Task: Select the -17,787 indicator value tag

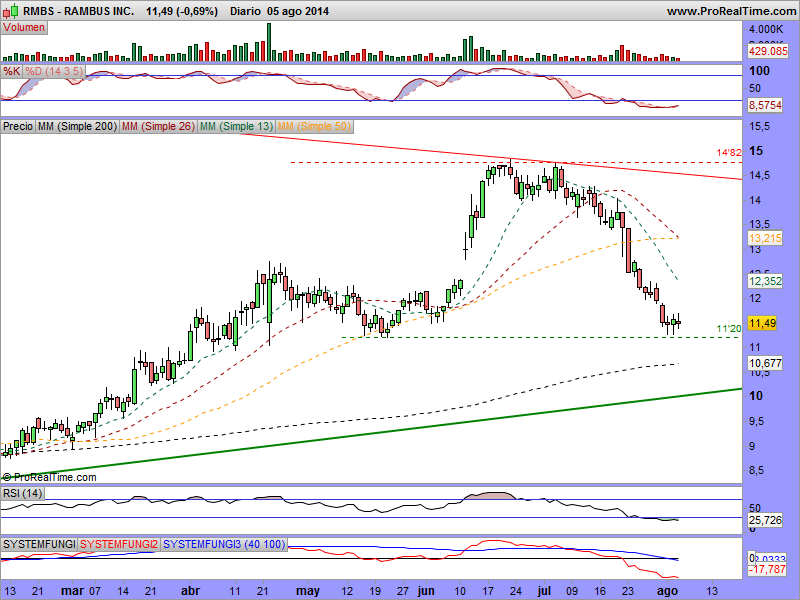Action: pos(767,569)
